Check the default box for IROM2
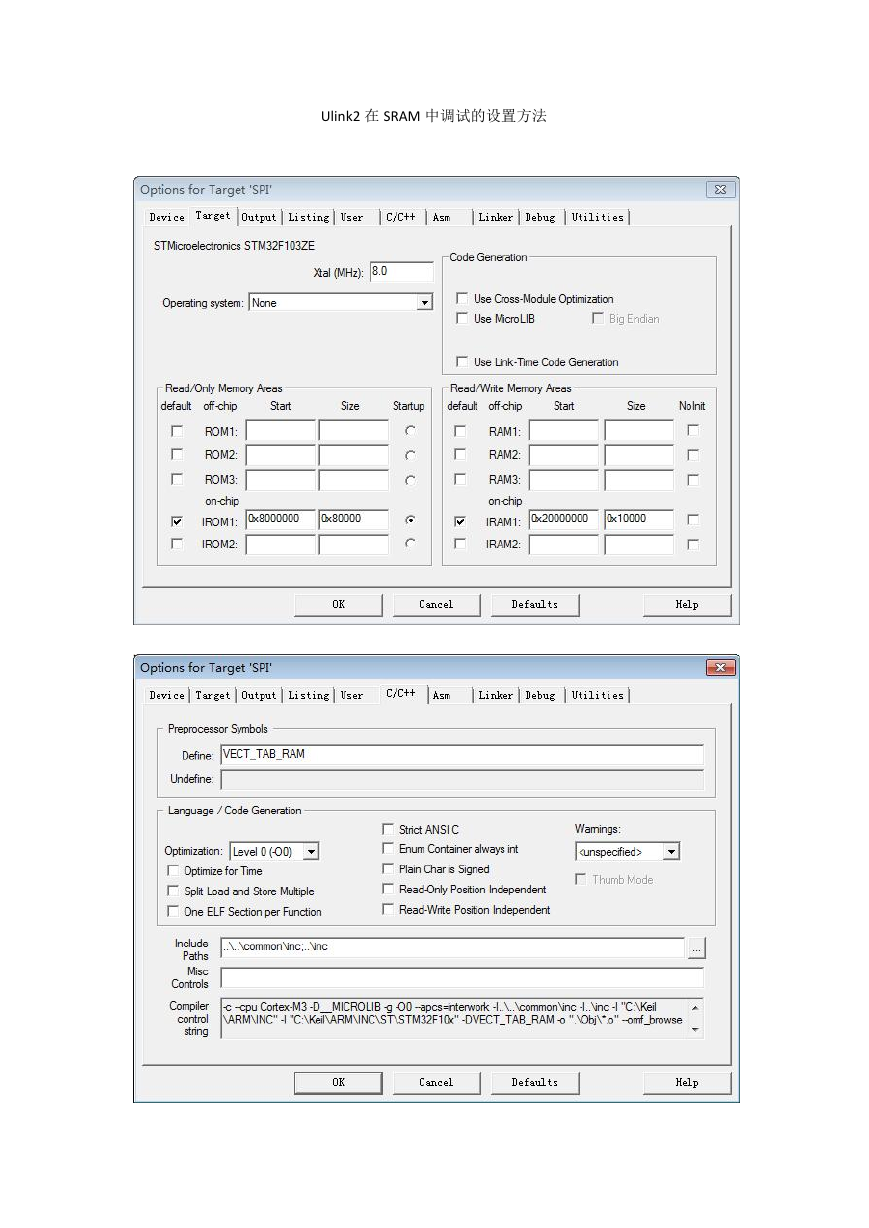Image resolution: width=869 pixels, height=1228 pixels. click(x=177, y=544)
